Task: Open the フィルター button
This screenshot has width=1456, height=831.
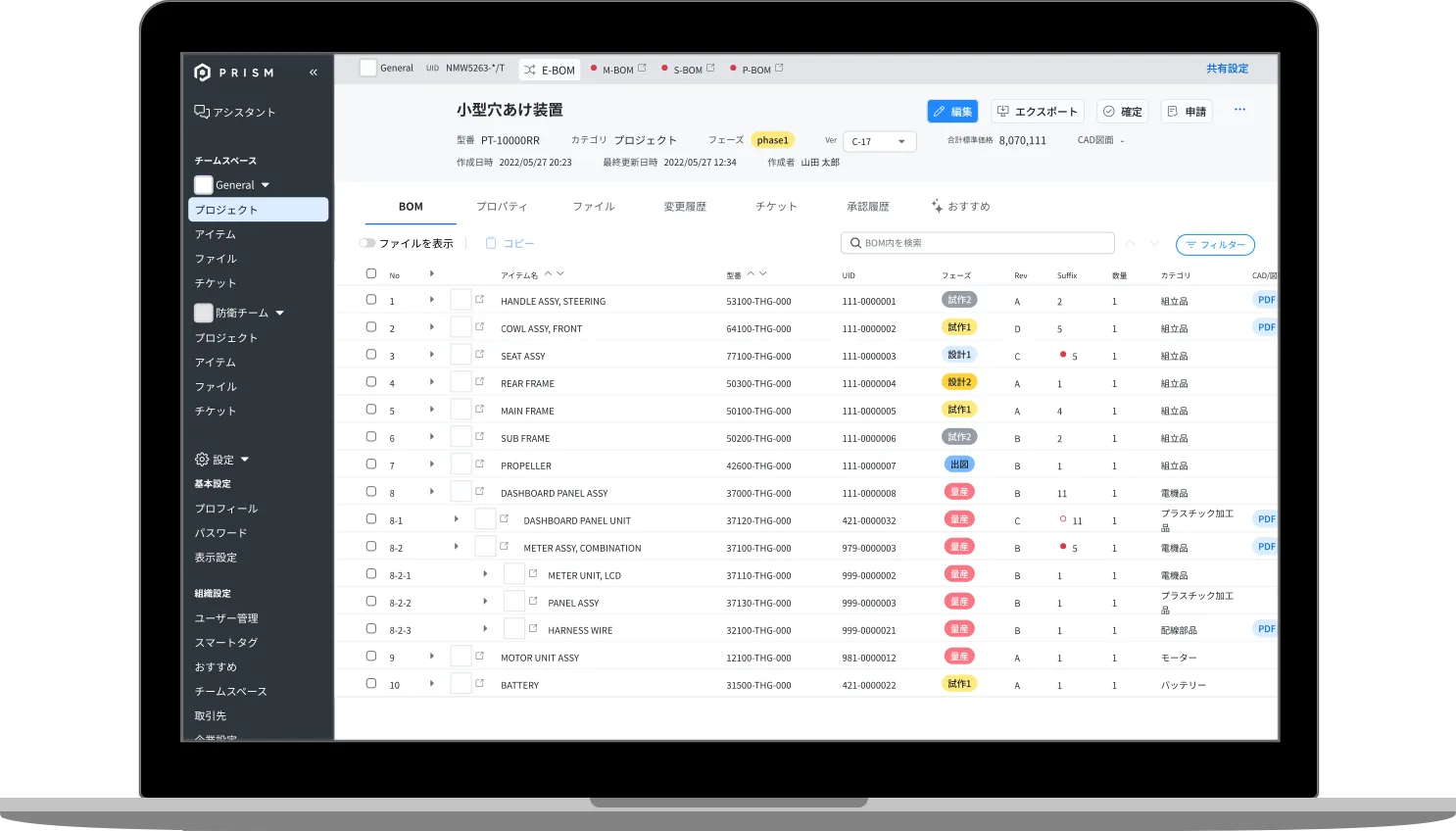Action: 1215,245
